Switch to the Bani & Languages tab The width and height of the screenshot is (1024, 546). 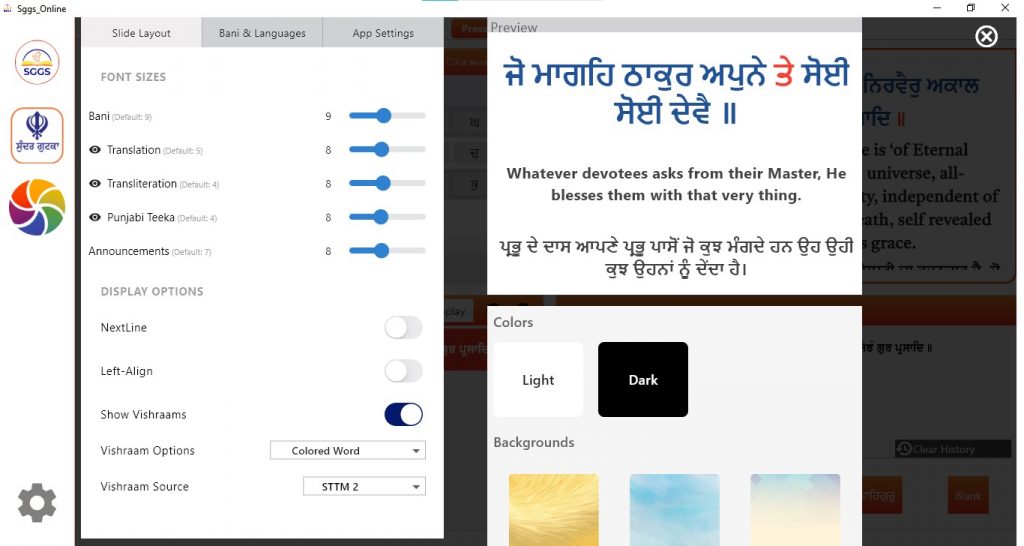(262, 33)
